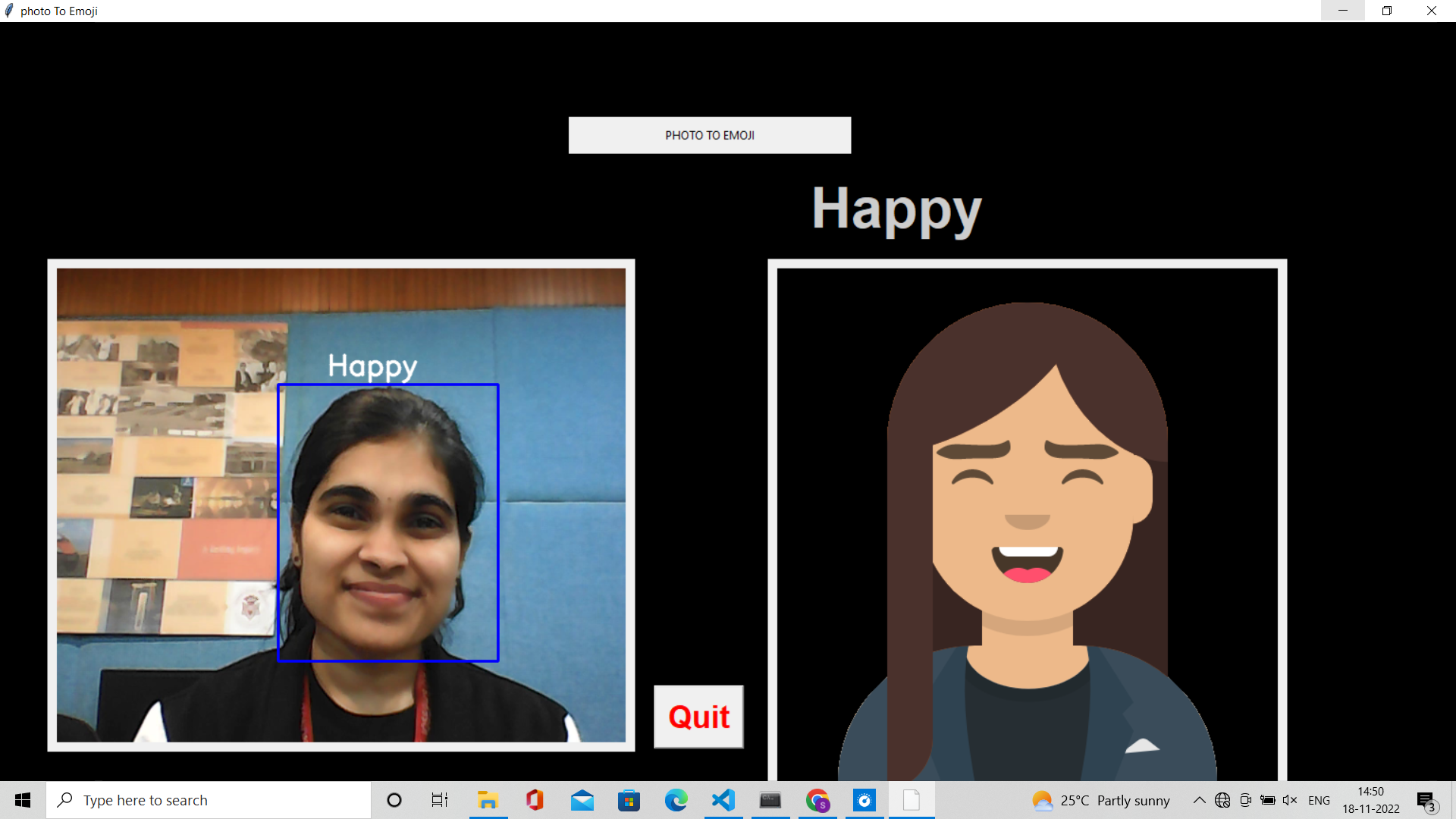Open the Mail app from the taskbar
Viewport: 1456px width, 819px height.
(x=582, y=799)
